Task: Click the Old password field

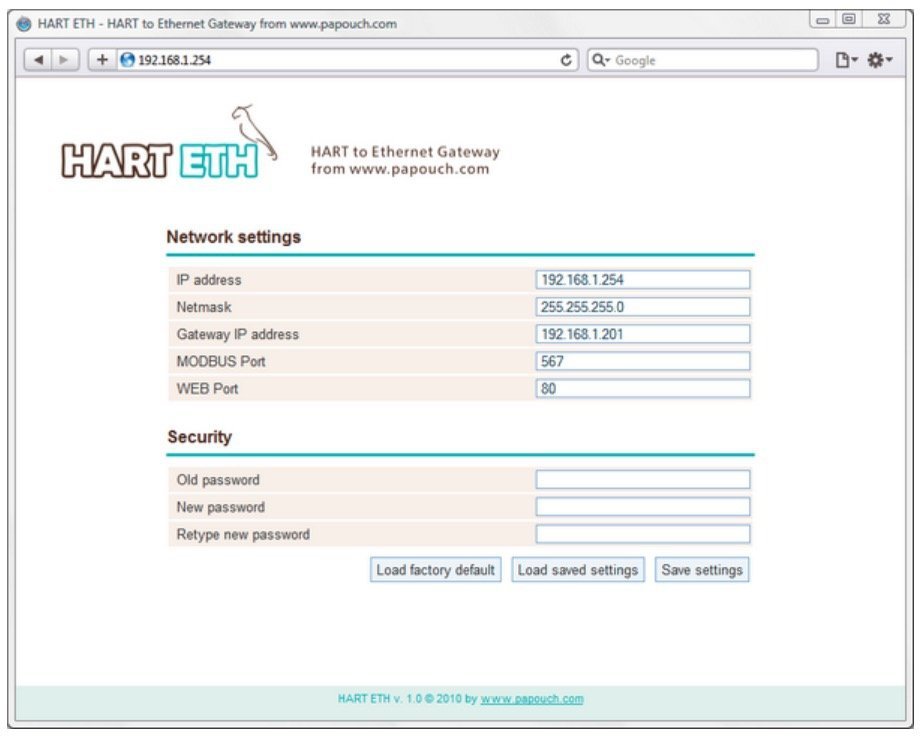Action: point(642,480)
